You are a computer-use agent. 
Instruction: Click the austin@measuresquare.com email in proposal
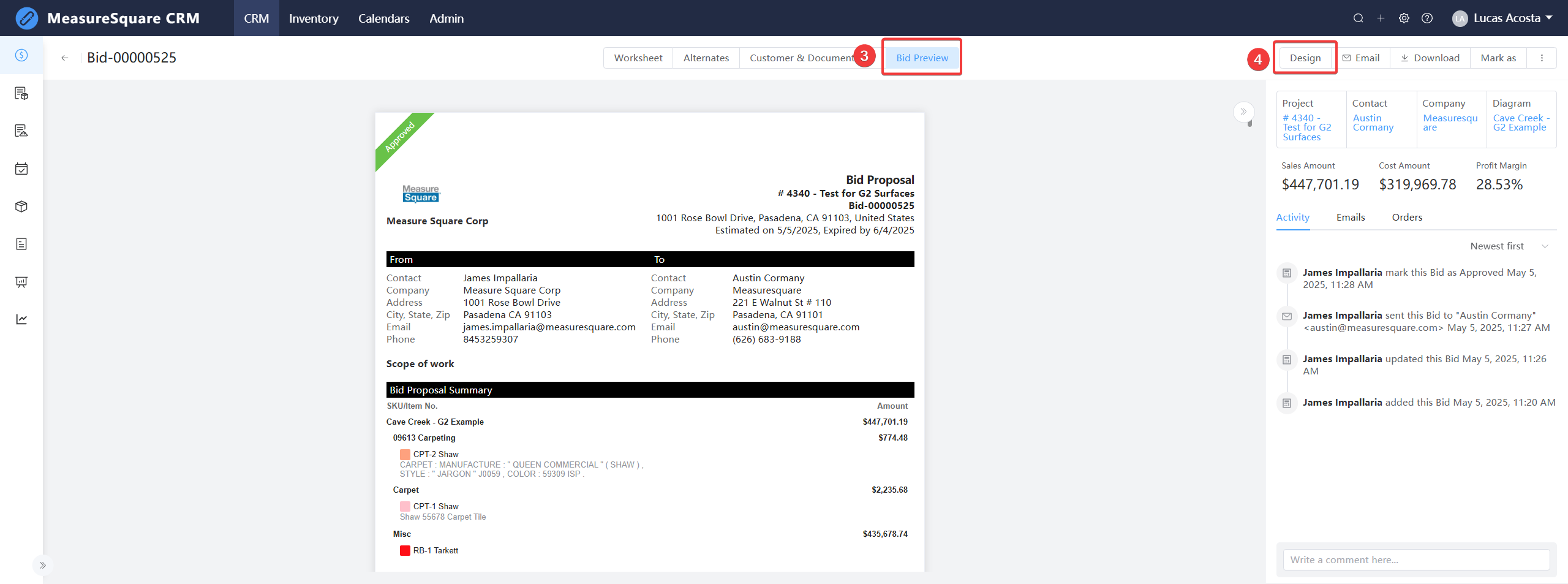click(796, 327)
